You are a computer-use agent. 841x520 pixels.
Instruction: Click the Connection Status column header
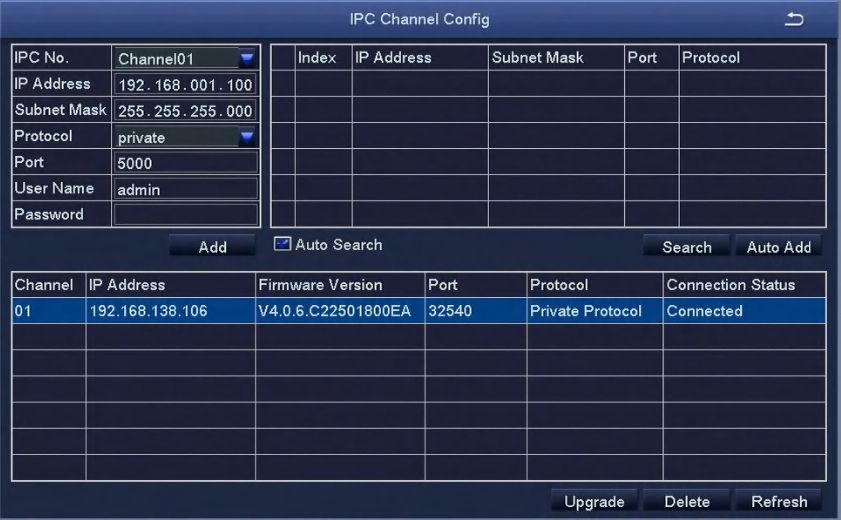point(745,285)
